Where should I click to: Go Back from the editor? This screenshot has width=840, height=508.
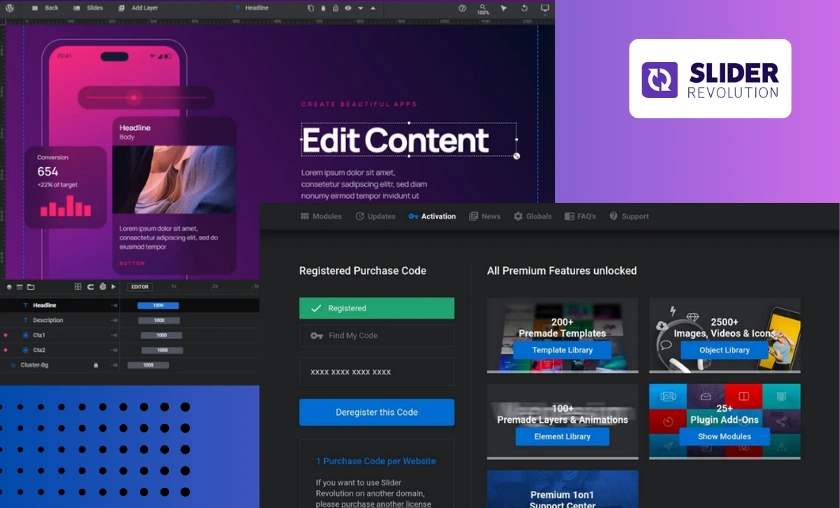pyautogui.click(x=46, y=8)
